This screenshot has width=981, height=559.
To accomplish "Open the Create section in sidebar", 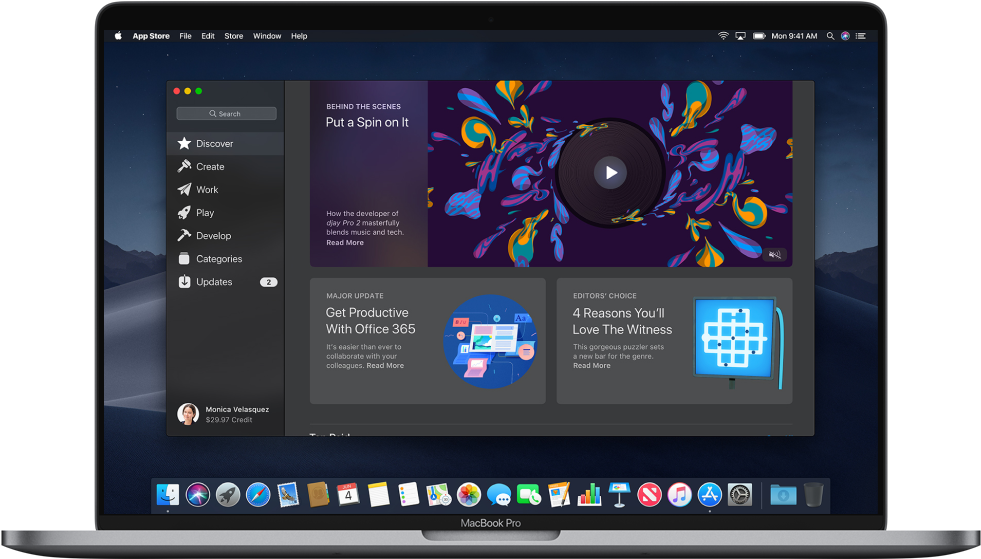I will click(x=225, y=167).
